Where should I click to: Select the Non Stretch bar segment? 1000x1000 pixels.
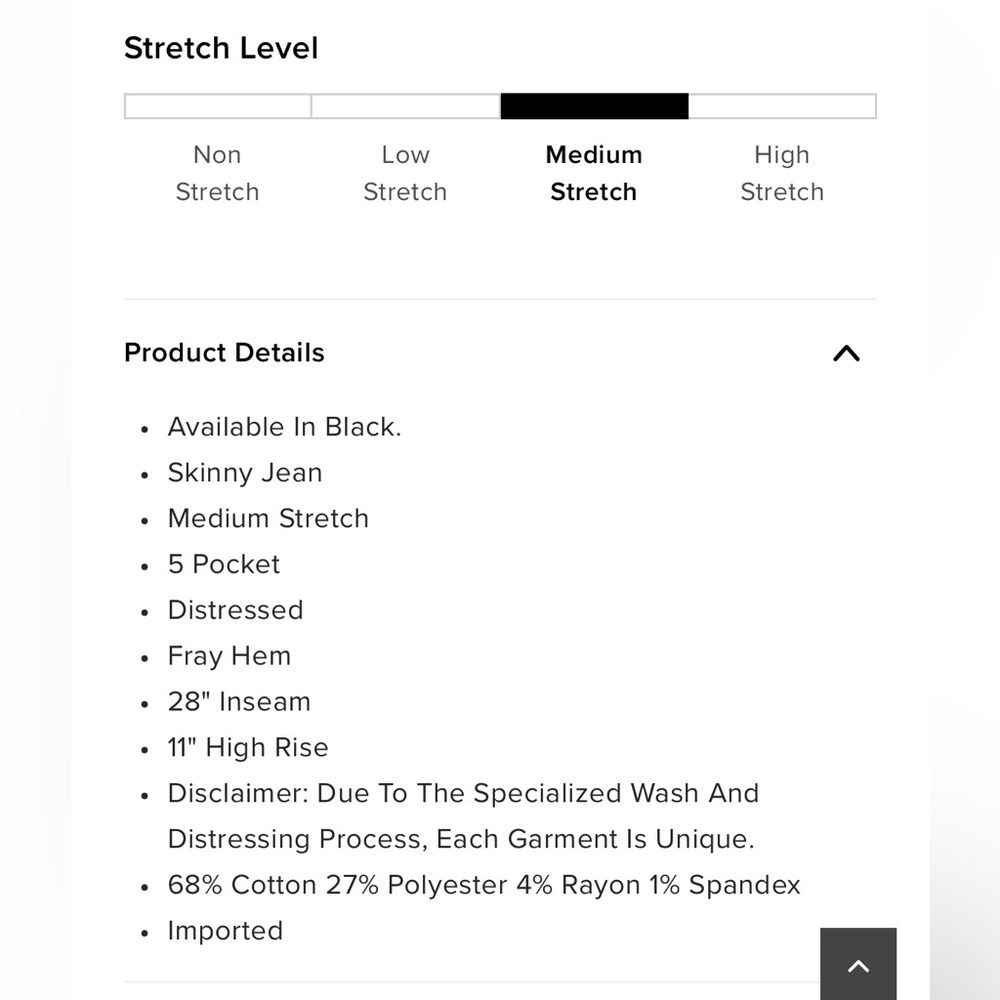point(217,106)
